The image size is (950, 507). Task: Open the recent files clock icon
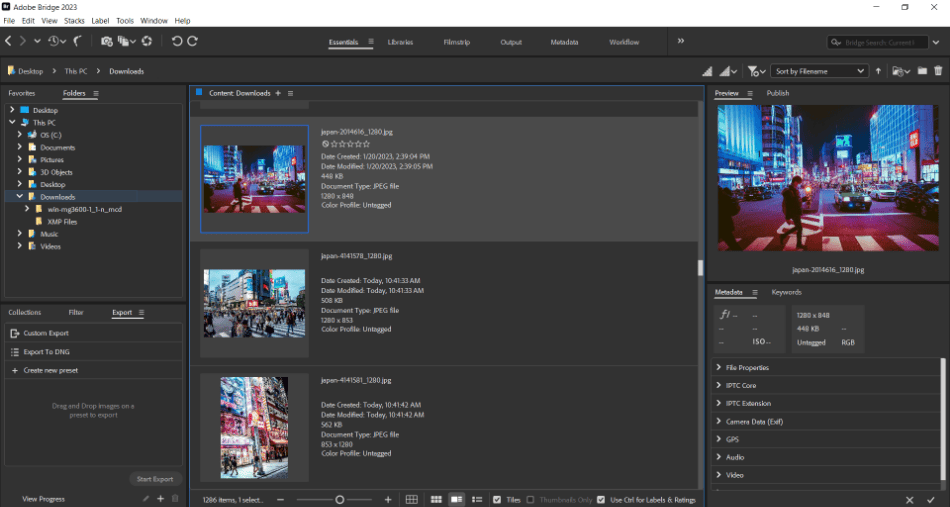[54, 41]
